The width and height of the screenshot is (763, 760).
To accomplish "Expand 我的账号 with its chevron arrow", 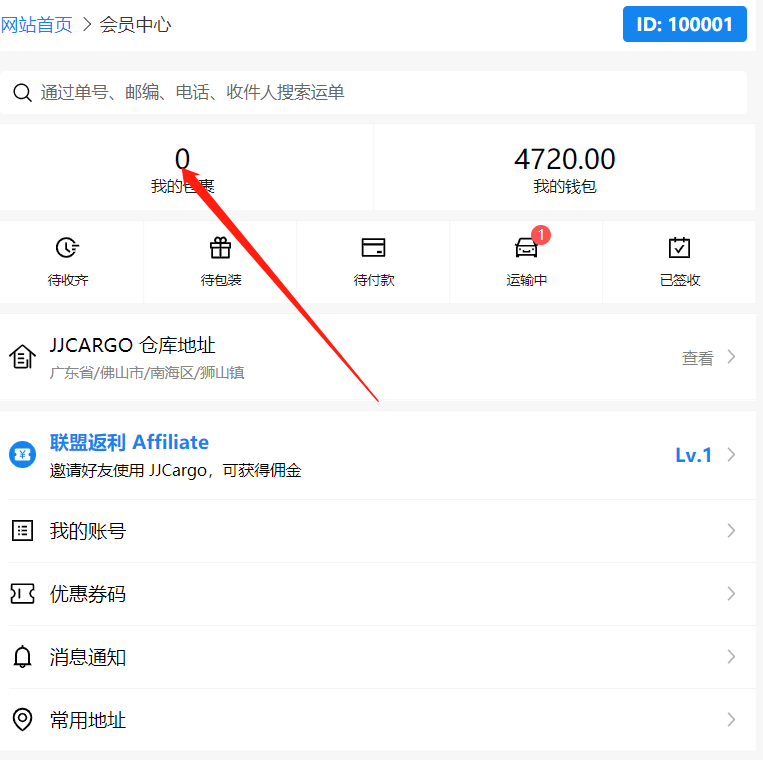I will (x=731, y=531).
